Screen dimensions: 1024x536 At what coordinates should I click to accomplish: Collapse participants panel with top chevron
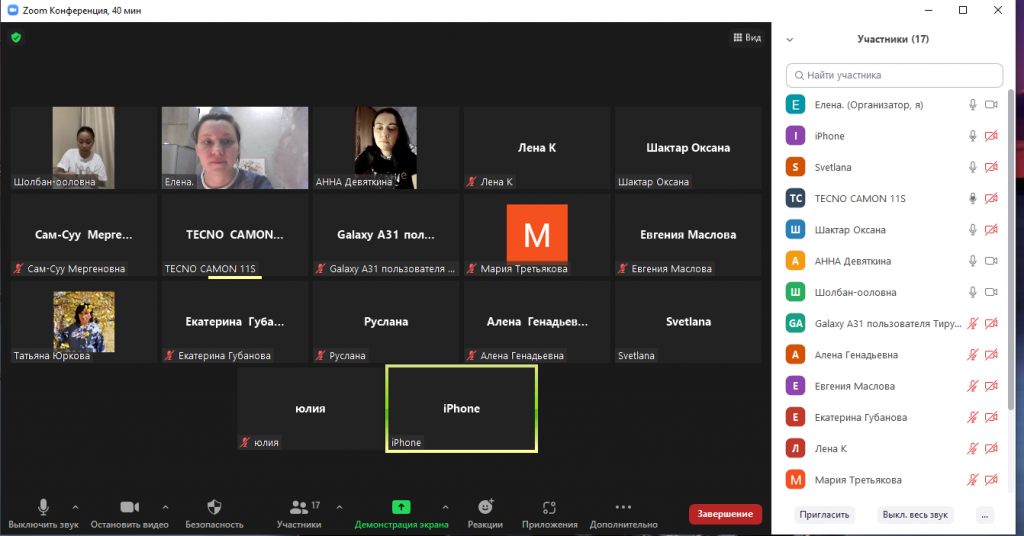[790, 40]
